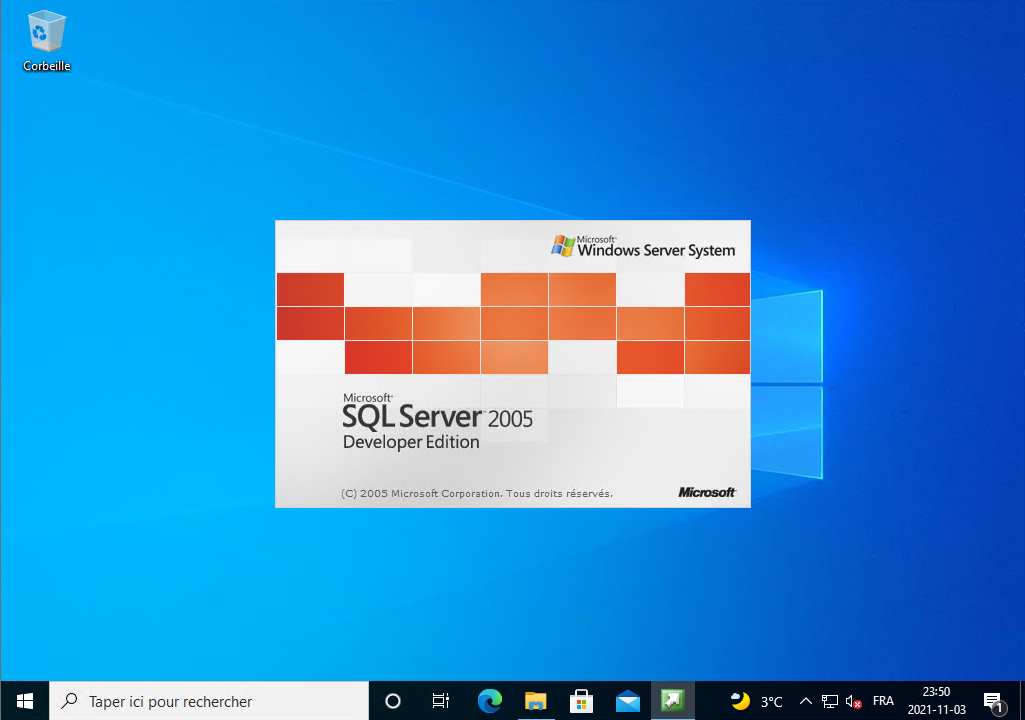Open the Windows Start menu
Image resolution: width=1025 pixels, height=720 pixels.
(25, 701)
